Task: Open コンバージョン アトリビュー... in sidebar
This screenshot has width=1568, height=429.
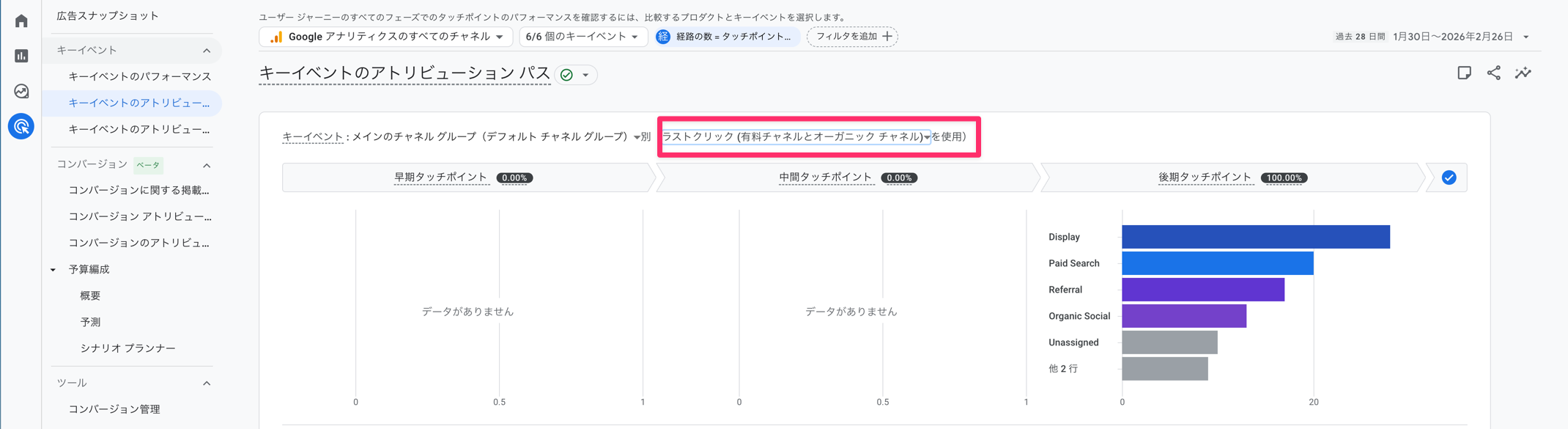Action: pos(140,216)
